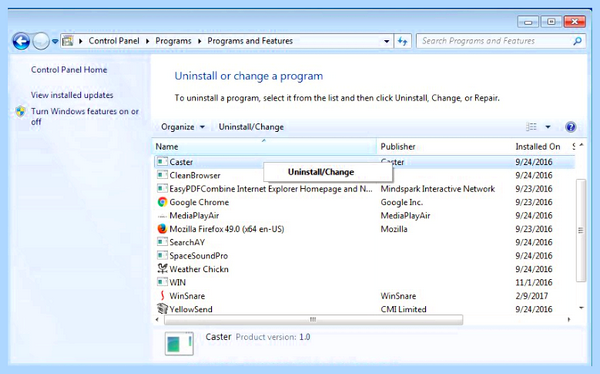Click the WinSnare red icon

click(x=162, y=296)
